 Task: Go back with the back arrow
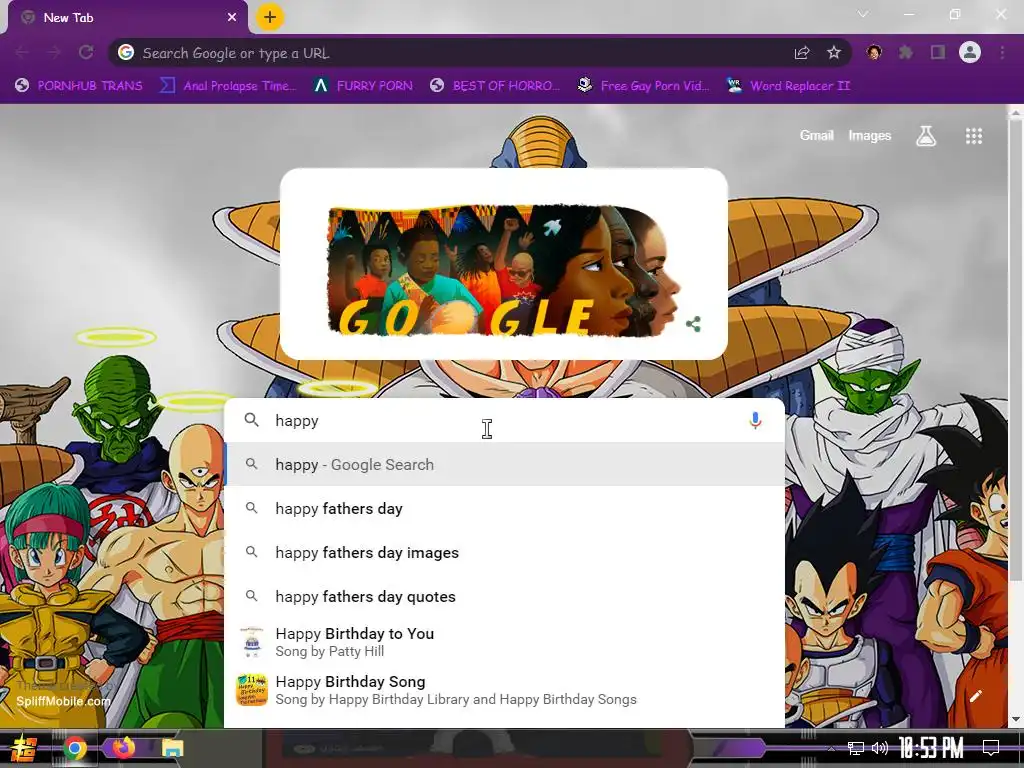22,52
